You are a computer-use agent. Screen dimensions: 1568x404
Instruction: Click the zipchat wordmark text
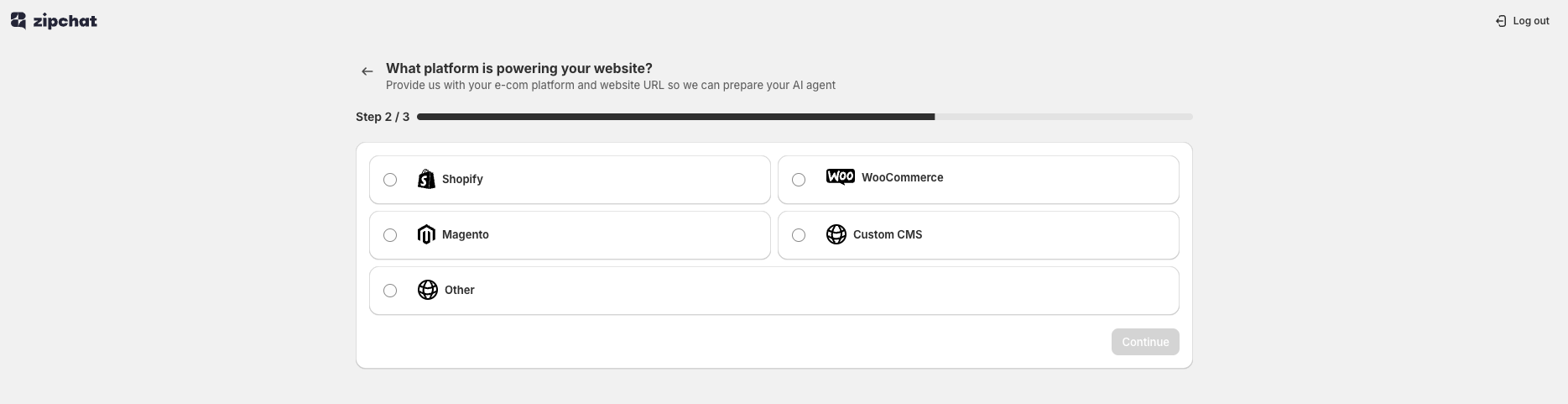(65, 21)
